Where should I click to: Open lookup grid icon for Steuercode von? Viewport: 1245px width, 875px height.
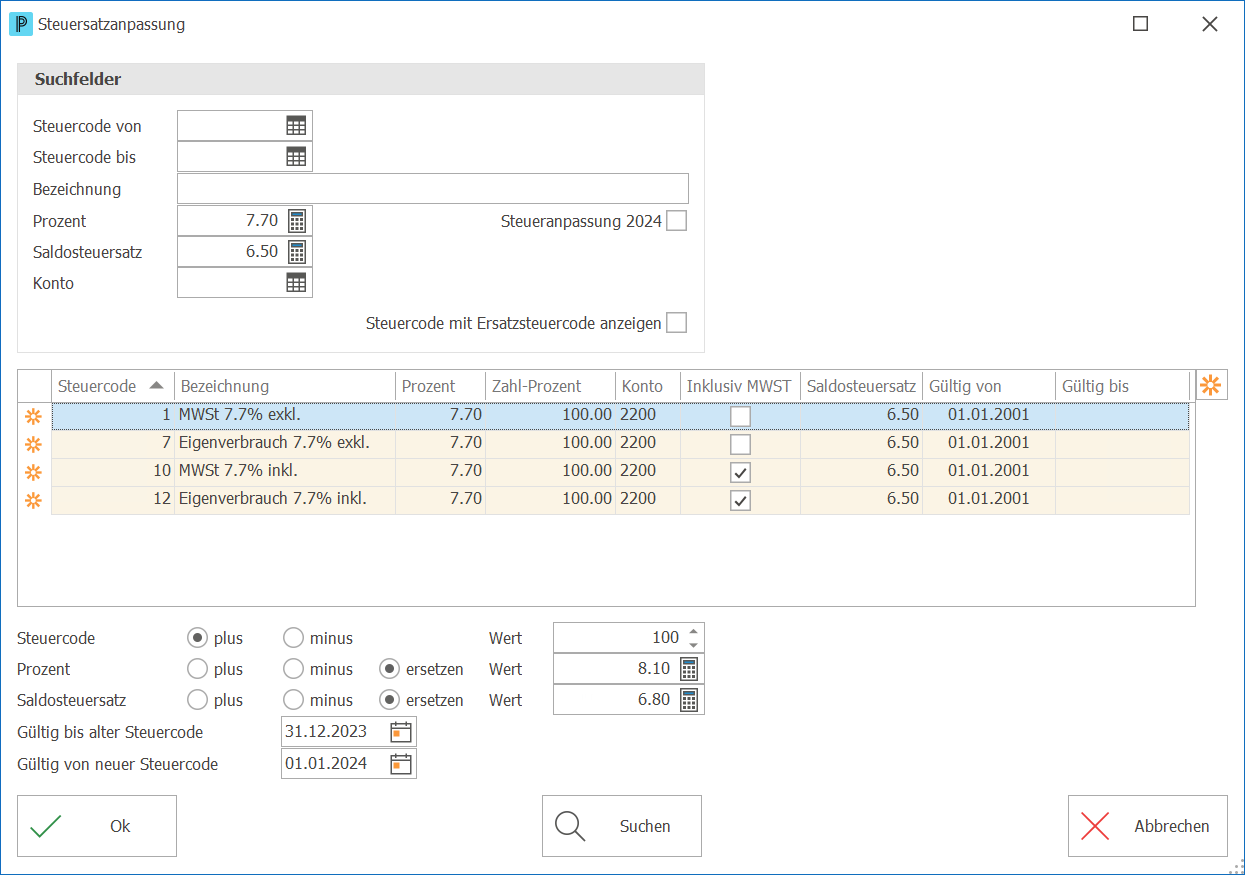click(x=296, y=126)
